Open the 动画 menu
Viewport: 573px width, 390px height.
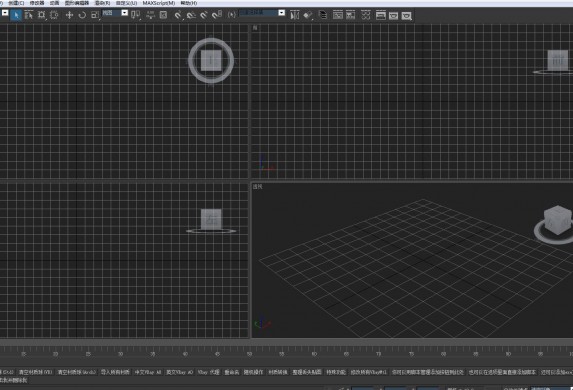click(54, 3)
